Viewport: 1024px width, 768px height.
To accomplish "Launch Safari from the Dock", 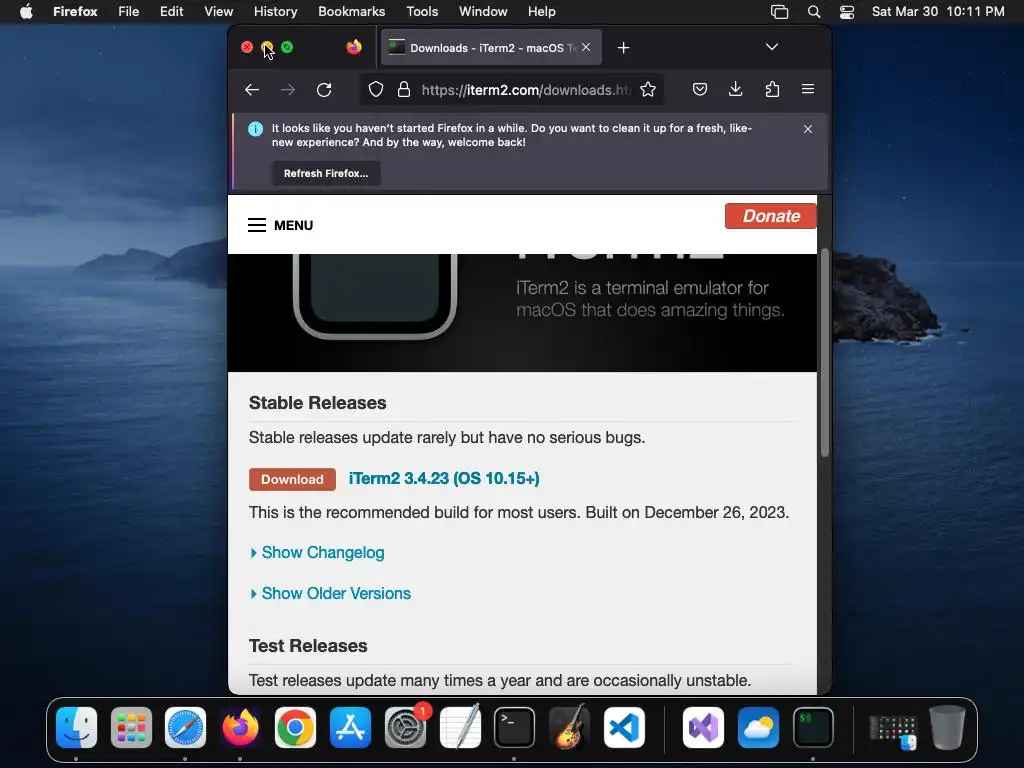I will coord(185,728).
